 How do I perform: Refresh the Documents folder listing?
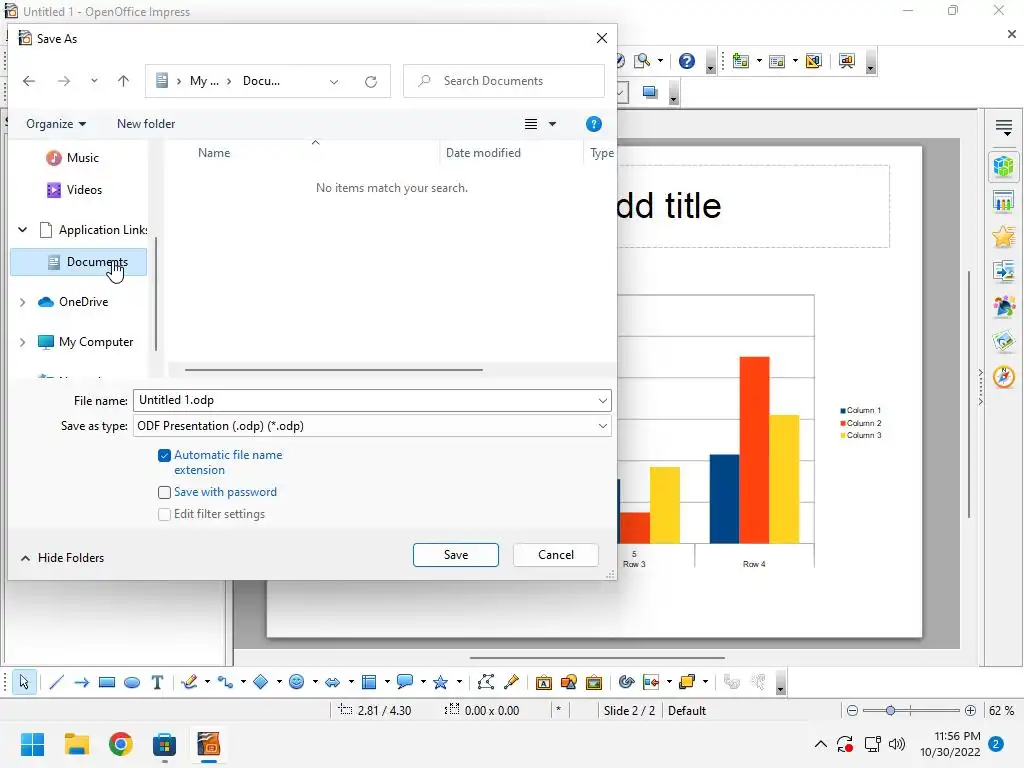click(x=371, y=82)
